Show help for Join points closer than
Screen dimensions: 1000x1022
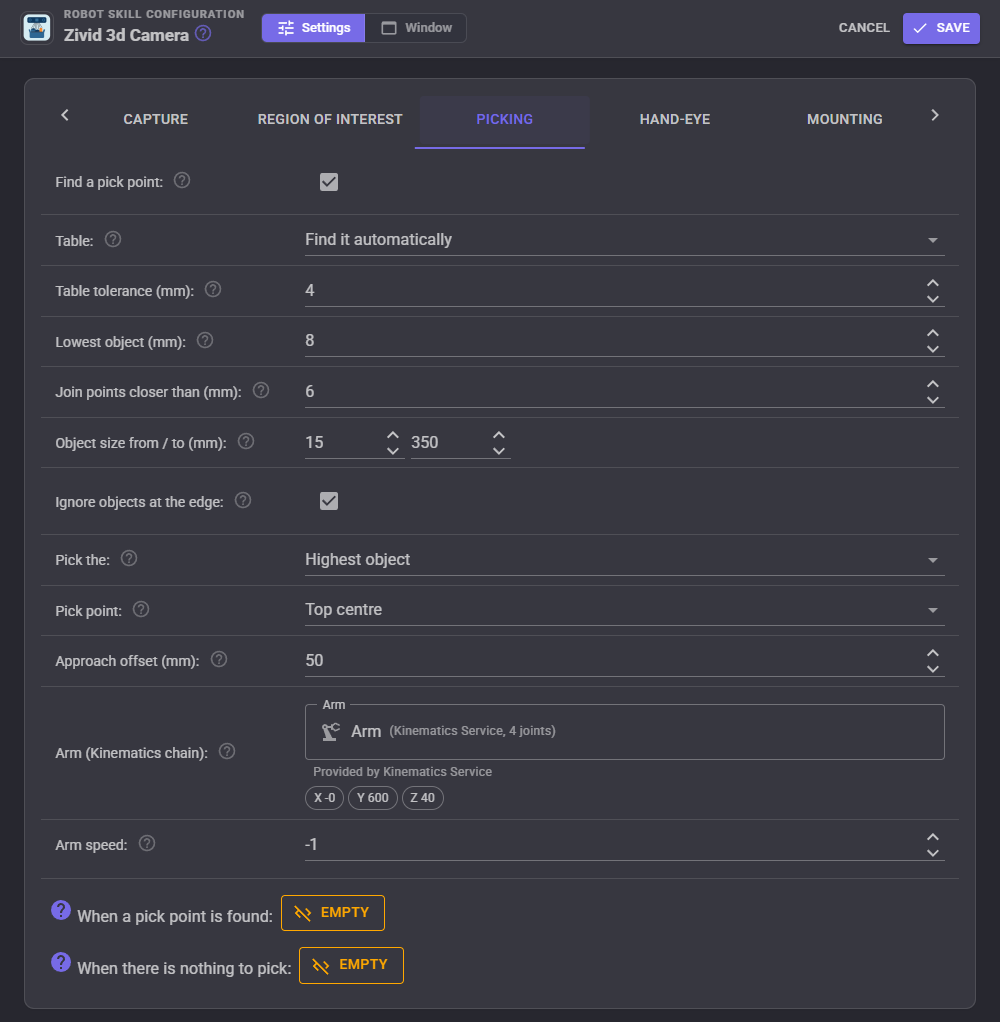click(x=261, y=390)
